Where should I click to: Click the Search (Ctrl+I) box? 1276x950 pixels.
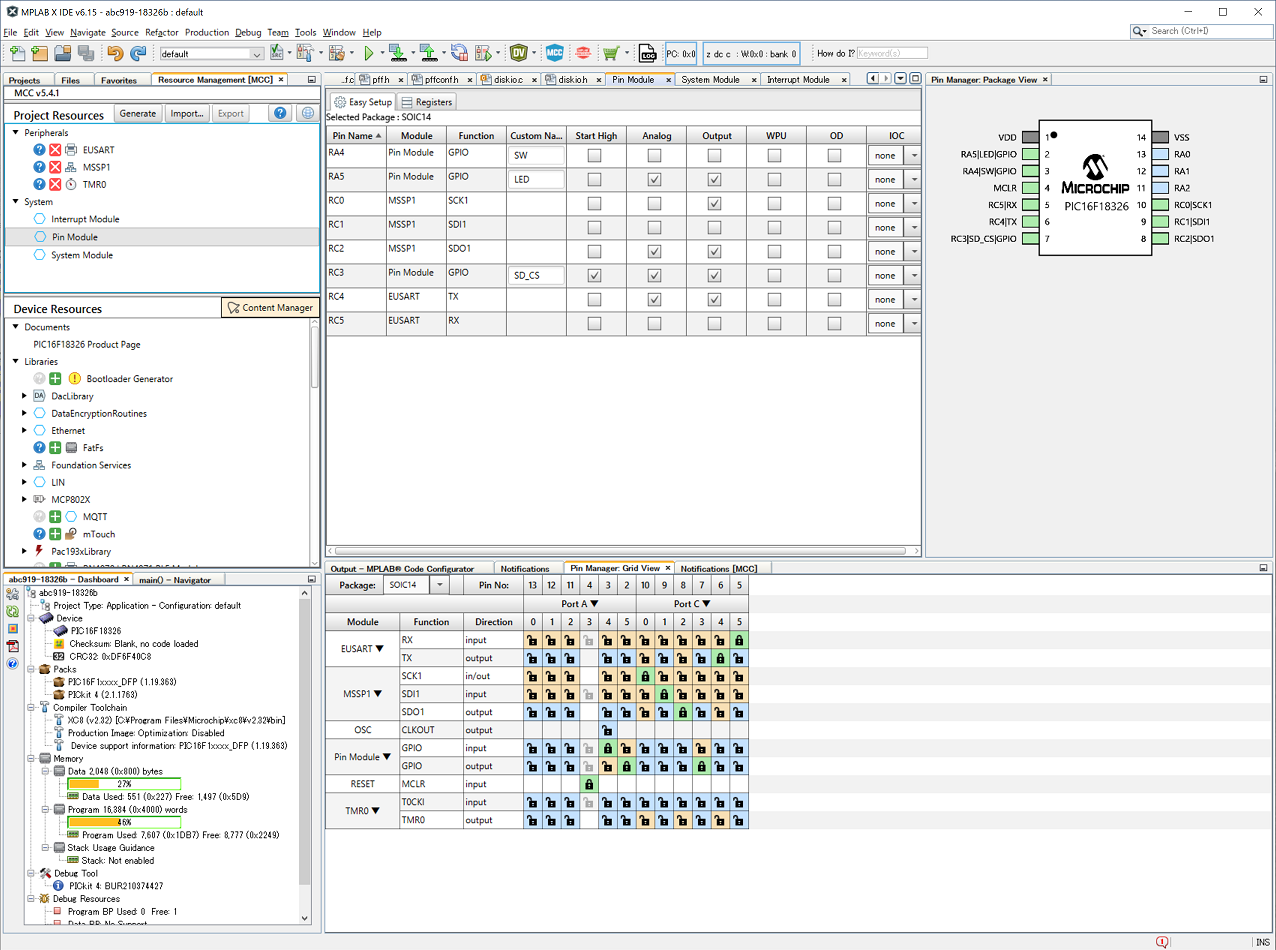point(1202,31)
